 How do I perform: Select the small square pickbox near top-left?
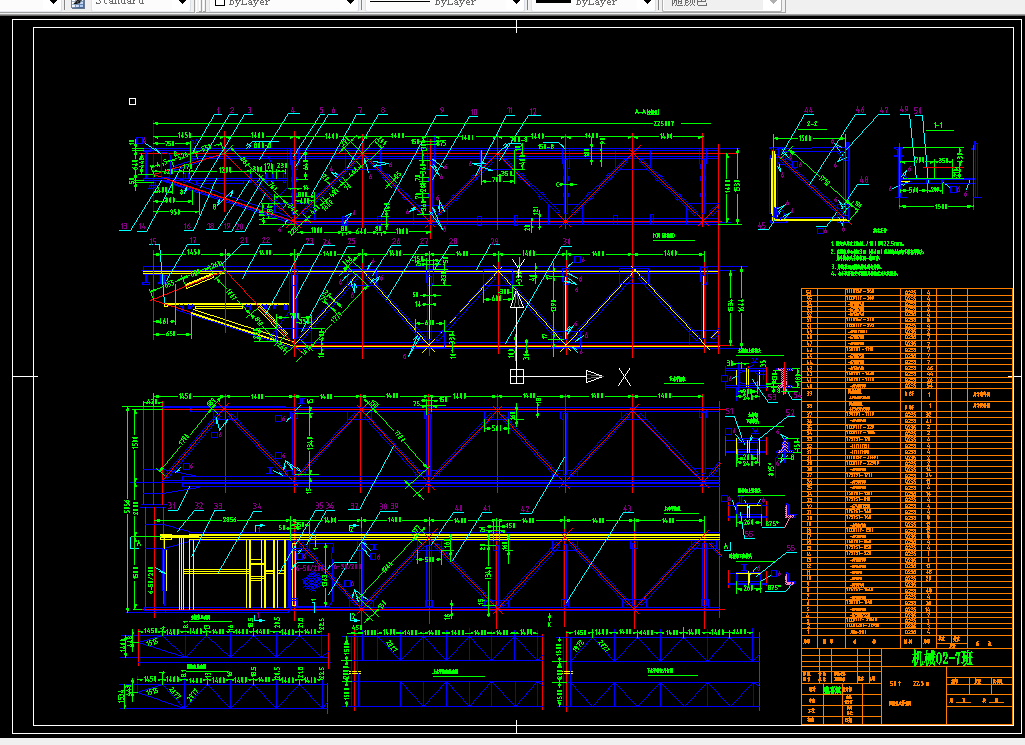coord(133,101)
